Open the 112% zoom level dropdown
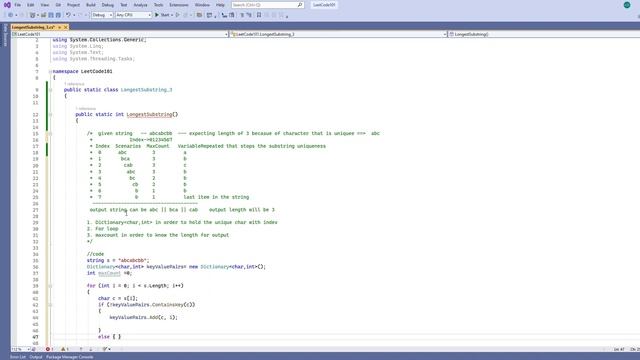 tap(20, 349)
